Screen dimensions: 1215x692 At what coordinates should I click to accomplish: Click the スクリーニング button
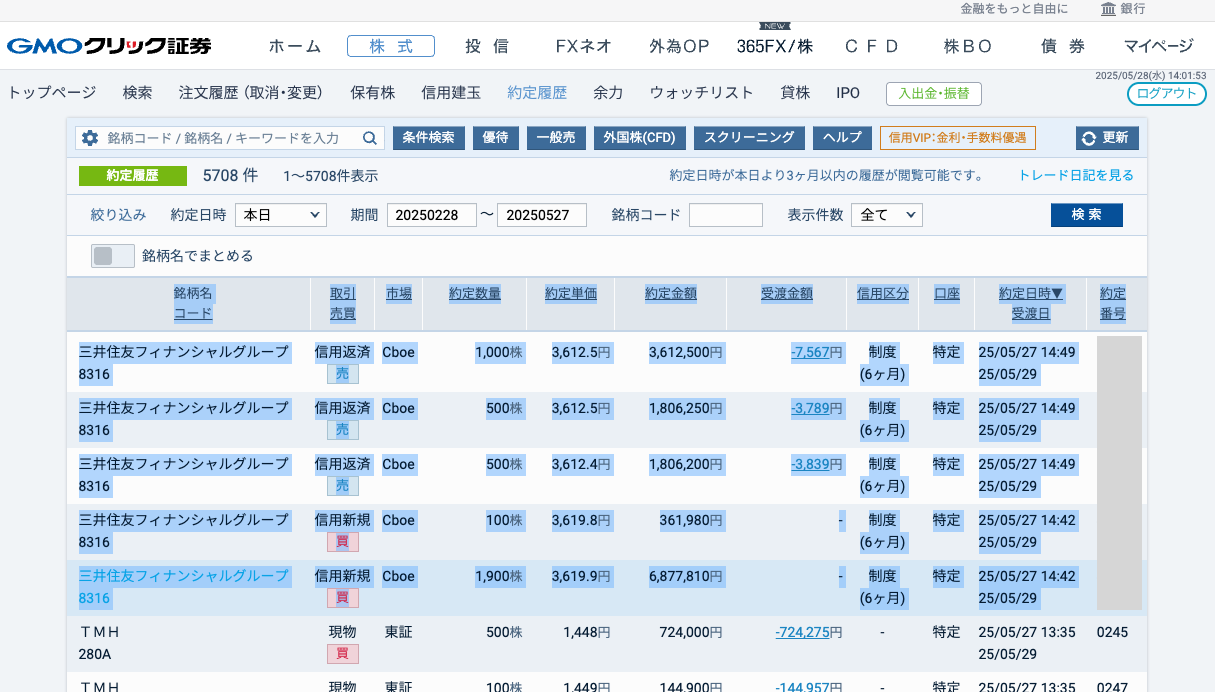pyautogui.click(x=749, y=138)
